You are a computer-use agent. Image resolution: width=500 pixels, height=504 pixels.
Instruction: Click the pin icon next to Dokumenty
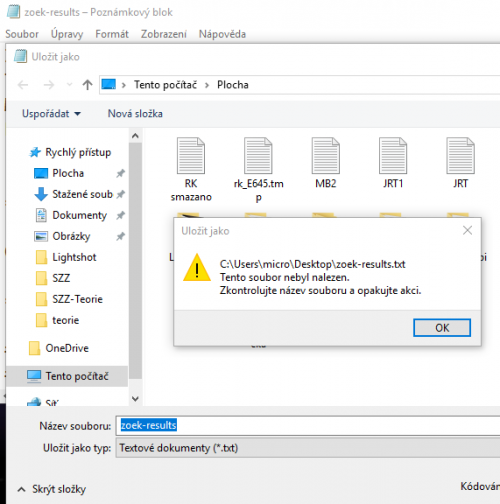coord(120,215)
